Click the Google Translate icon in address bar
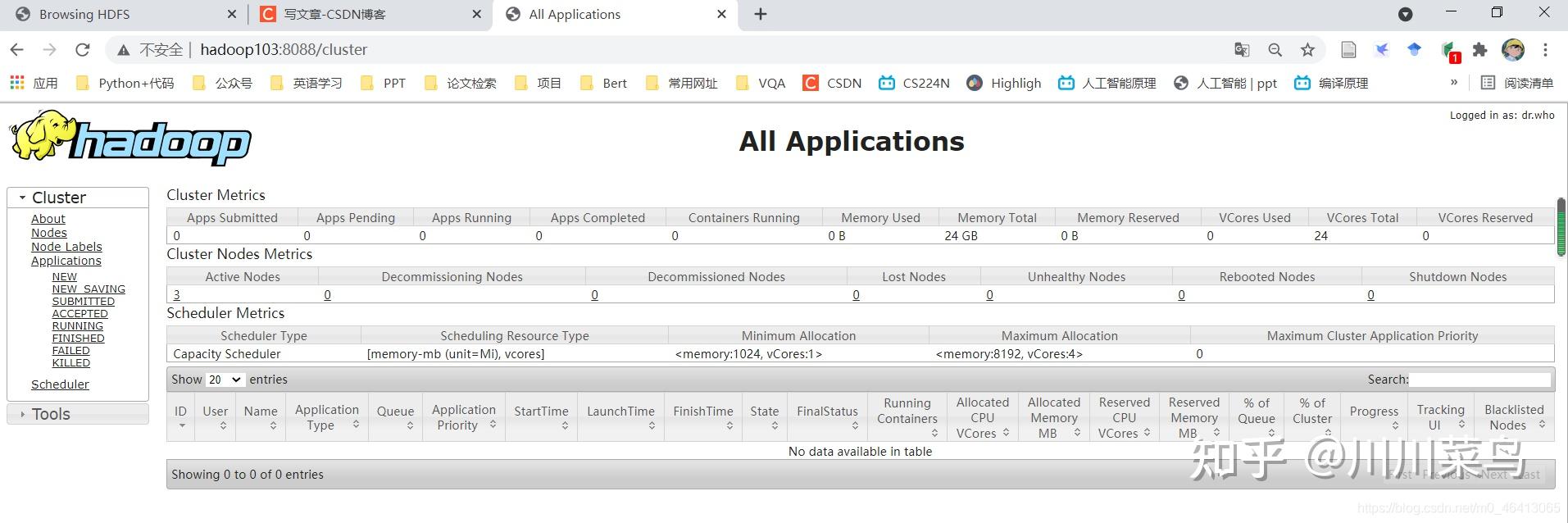Viewport: 1568px width, 523px height. click(x=1242, y=50)
